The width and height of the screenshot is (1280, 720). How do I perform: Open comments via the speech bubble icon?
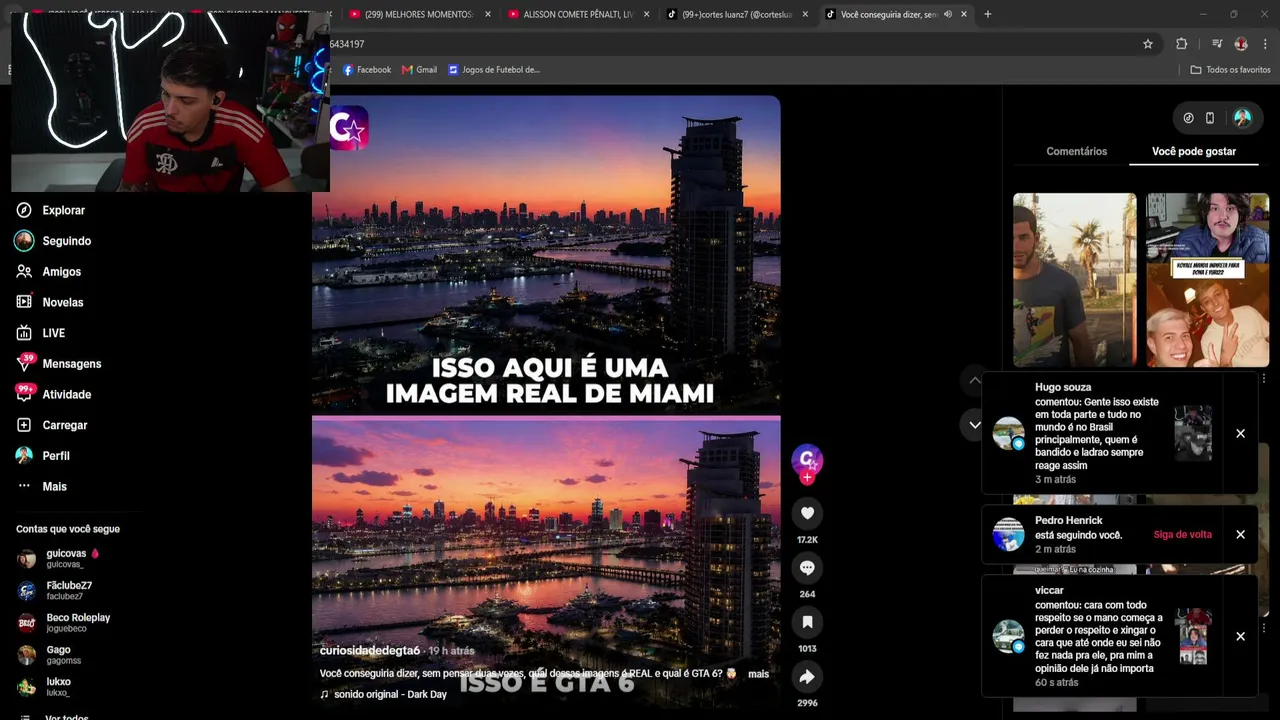pos(807,568)
